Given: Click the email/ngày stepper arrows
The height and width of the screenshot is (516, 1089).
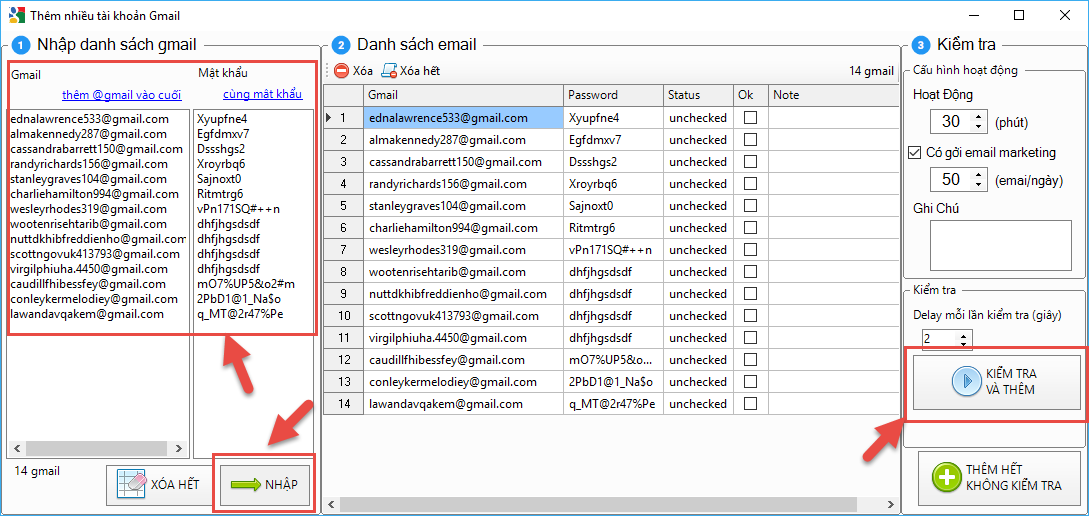Looking at the screenshot, I should (979, 180).
